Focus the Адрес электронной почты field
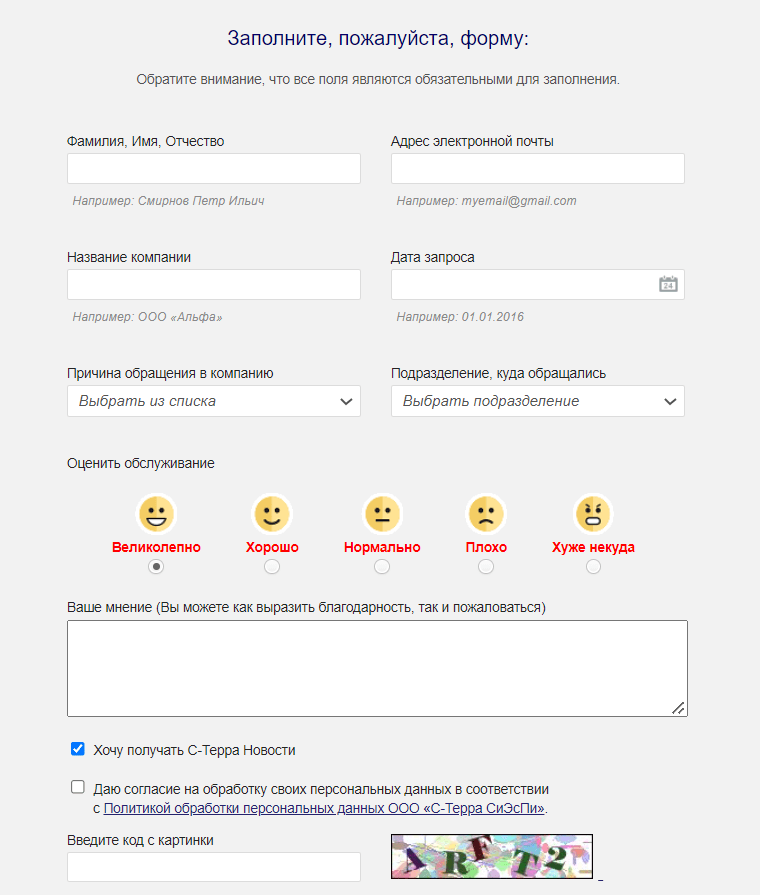This screenshot has width=760, height=895. (x=537, y=168)
